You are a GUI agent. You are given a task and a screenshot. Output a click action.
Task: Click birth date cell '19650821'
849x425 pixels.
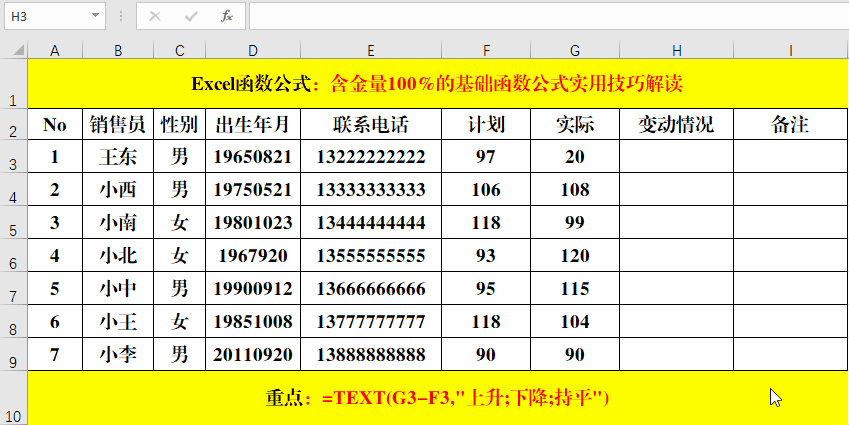pos(253,156)
